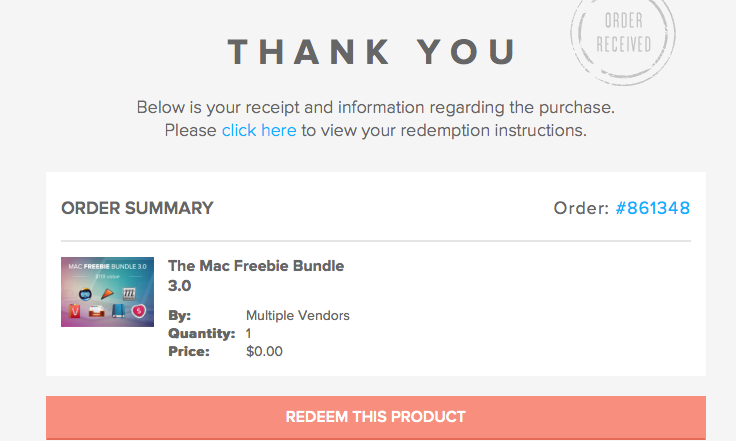Click the Order Received stamp
Image resolution: width=736 pixels, height=441 pixels.
tap(623, 34)
